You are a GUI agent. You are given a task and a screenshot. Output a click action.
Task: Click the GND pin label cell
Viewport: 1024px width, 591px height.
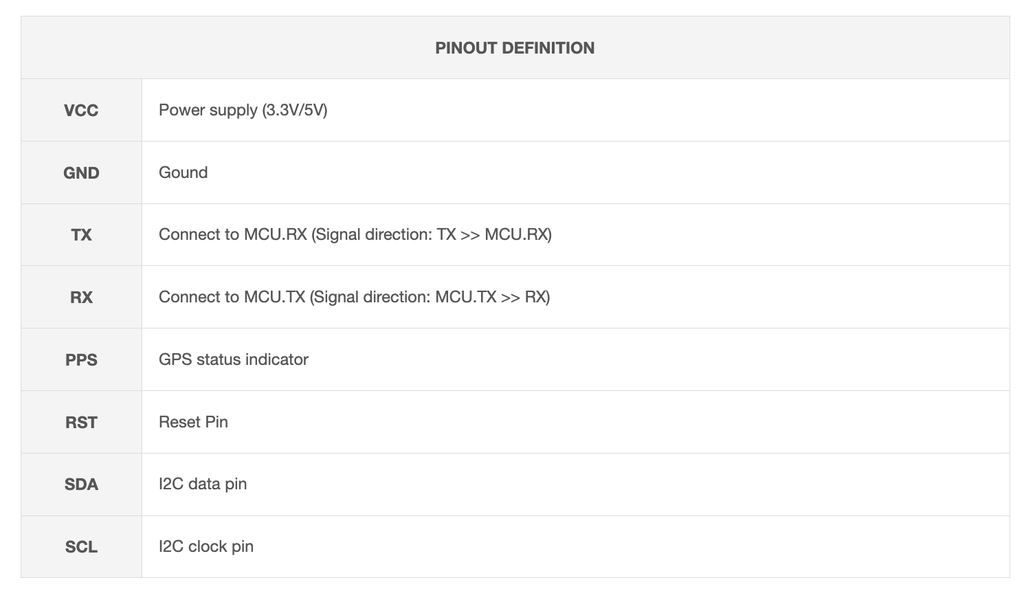(x=81, y=173)
